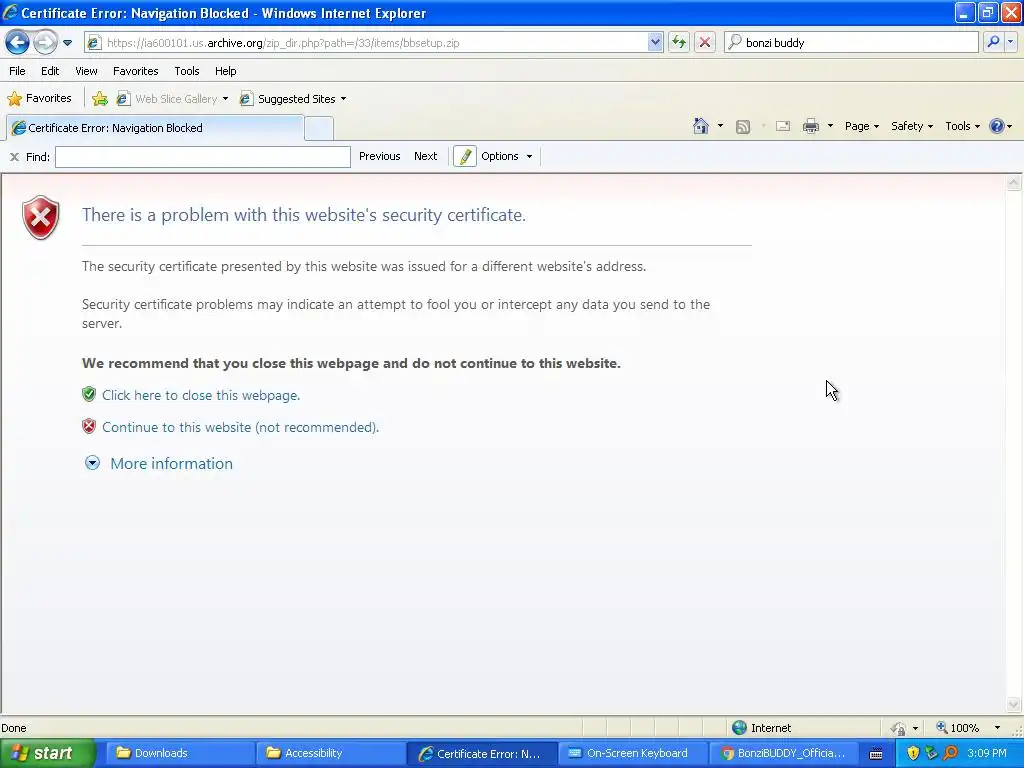
Task: Open the Page command menu
Action: pyautogui.click(x=861, y=126)
